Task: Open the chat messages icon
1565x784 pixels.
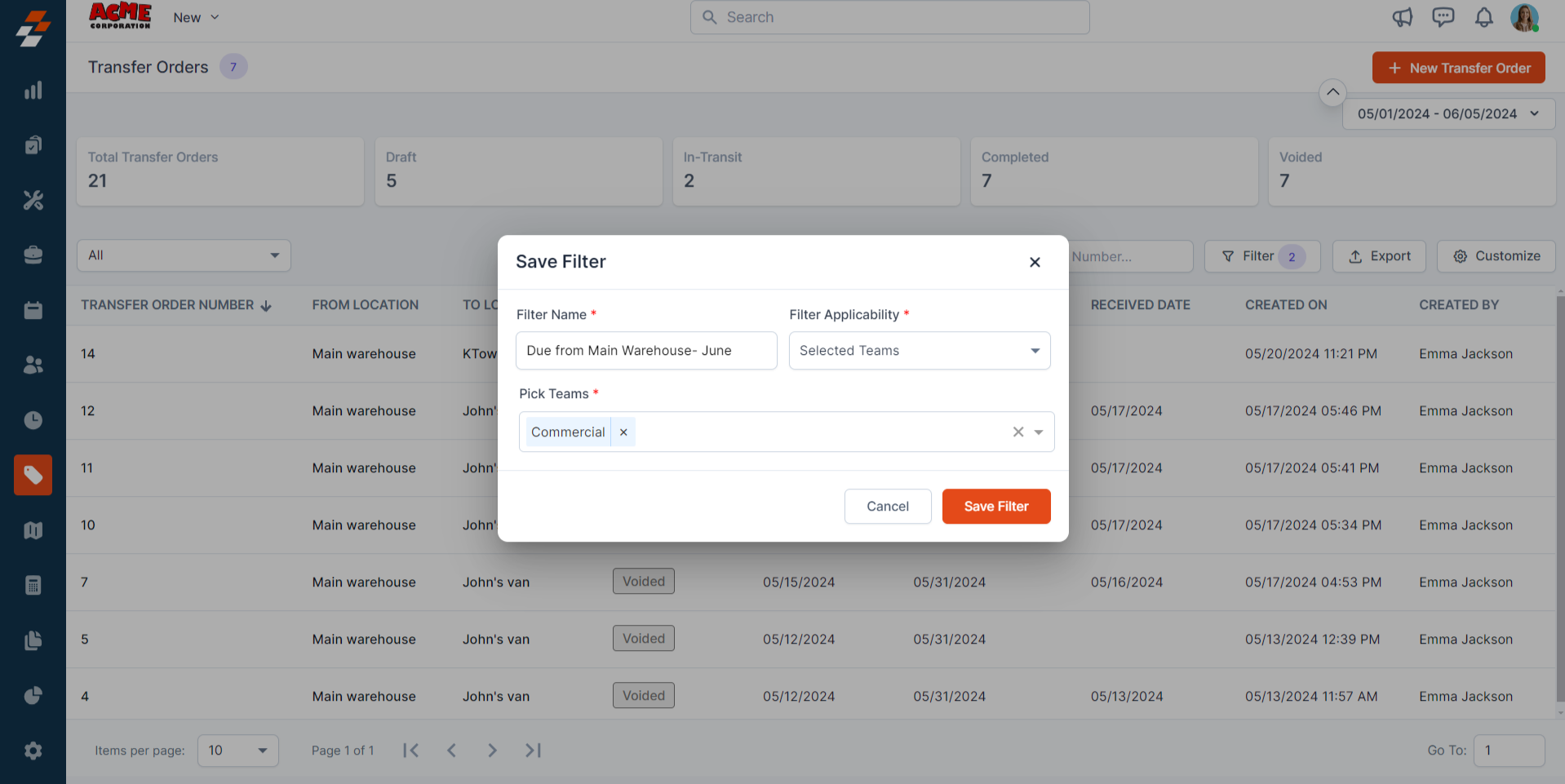Action: pos(1443,17)
